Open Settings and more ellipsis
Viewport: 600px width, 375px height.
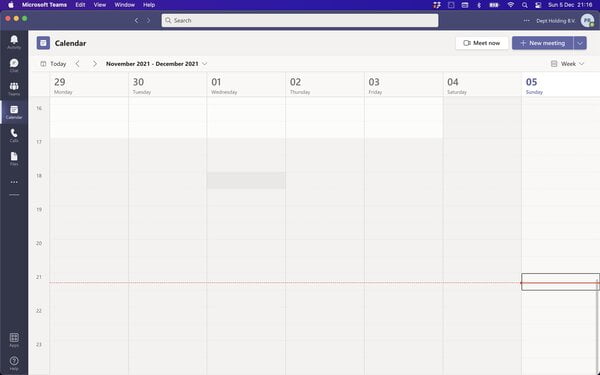point(527,21)
